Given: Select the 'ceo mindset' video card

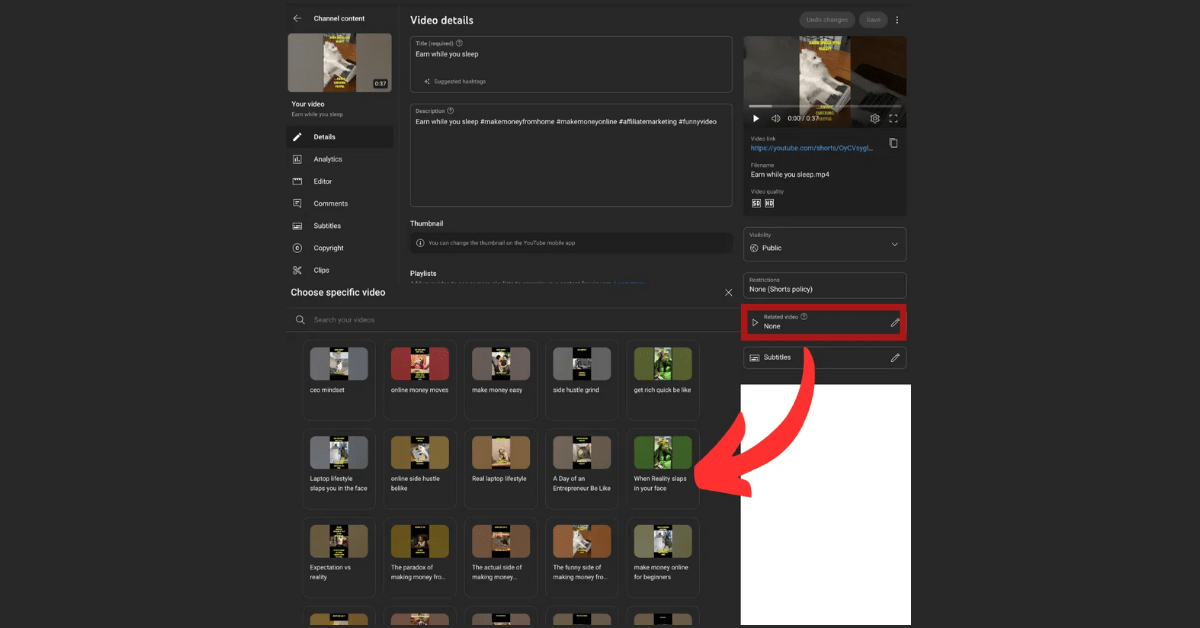Looking at the screenshot, I should click(339, 380).
